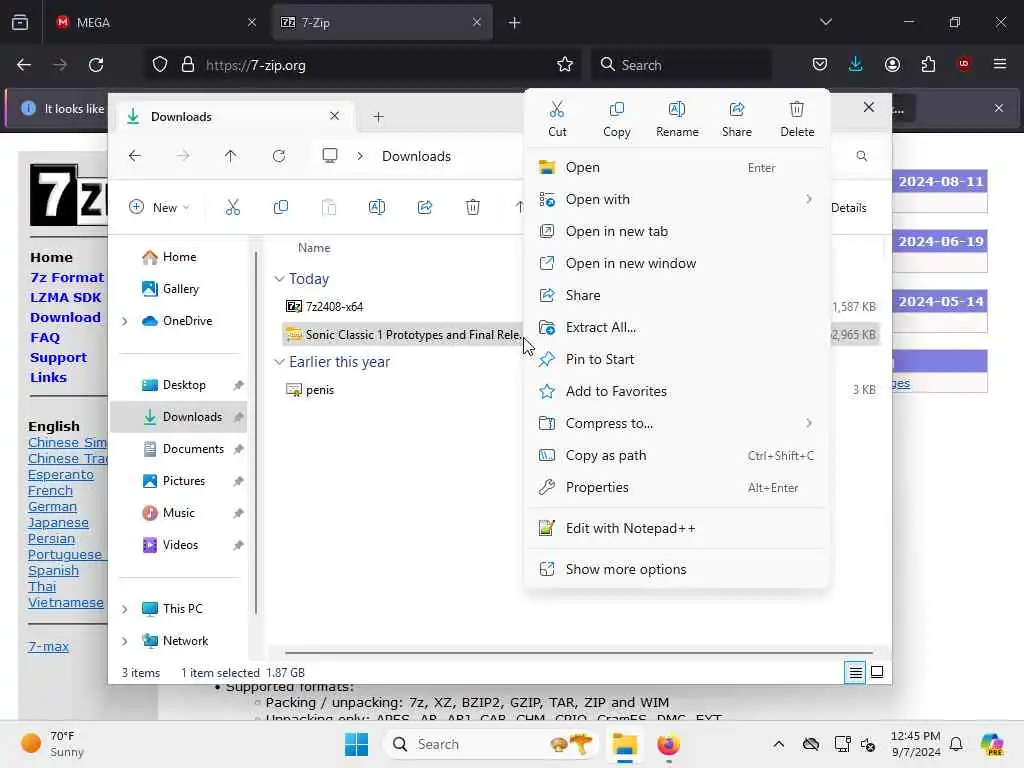Collapse Earlier this year group
The width and height of the screenshot is (1024, 768).
(x=280, y=362)
